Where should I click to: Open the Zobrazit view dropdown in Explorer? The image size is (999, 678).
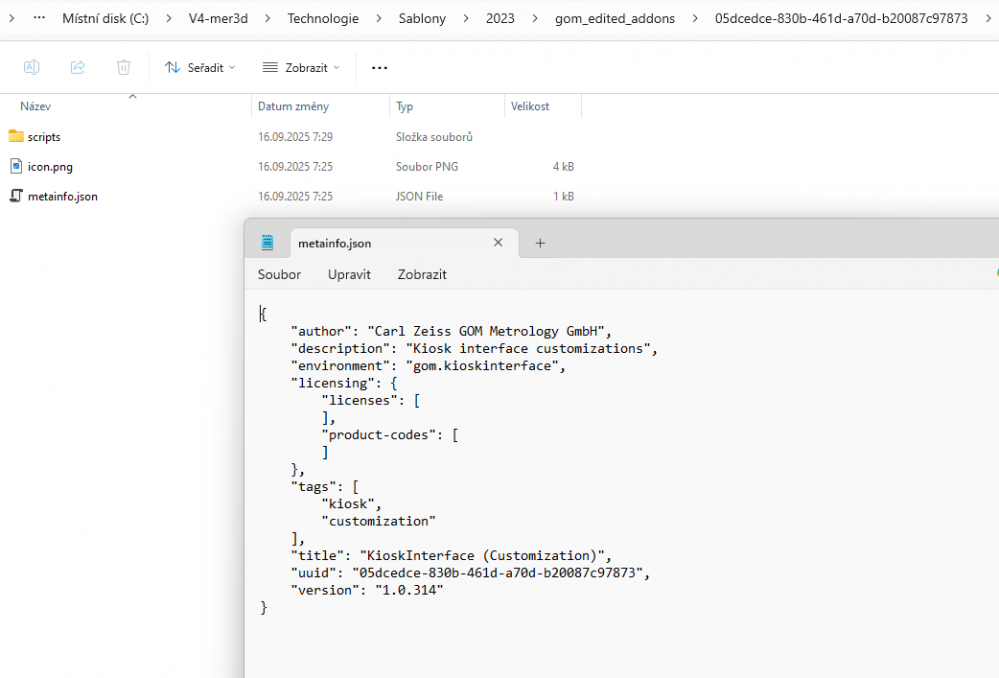pyautogui.click(x=301, y=67)
